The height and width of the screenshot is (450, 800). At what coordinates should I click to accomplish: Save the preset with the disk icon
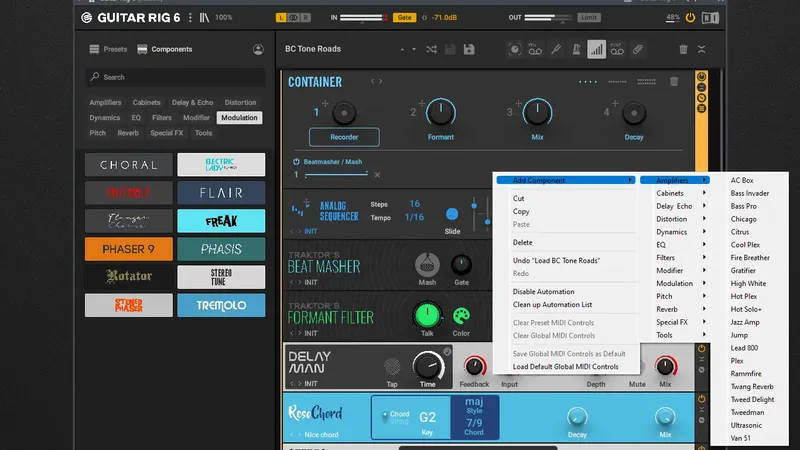pyautogui.click(x=450, y=49)
